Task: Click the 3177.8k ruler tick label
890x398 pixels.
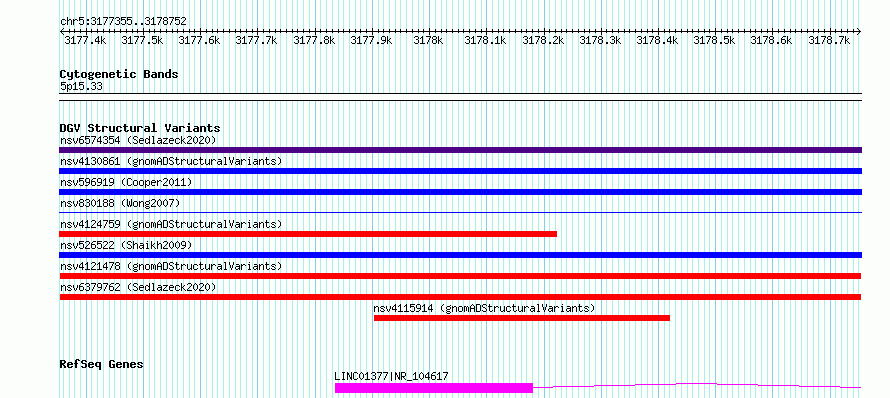Action: (314, 40)
